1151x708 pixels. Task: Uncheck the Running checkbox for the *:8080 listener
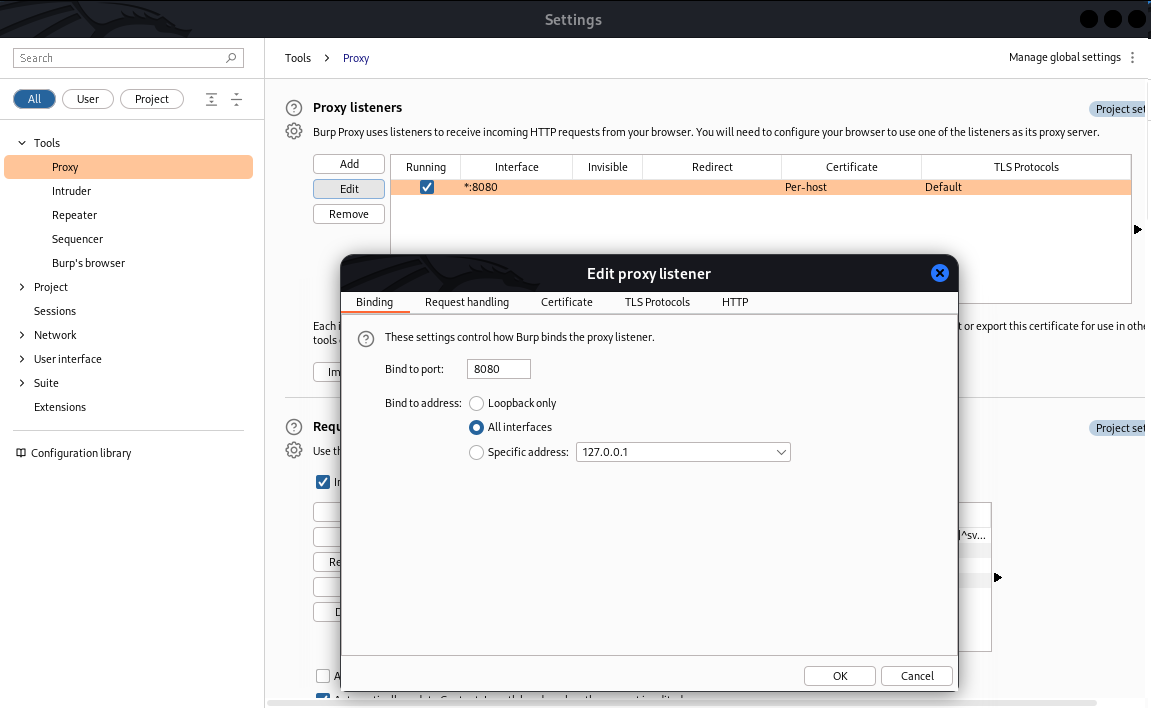click(x=427, y=187)
